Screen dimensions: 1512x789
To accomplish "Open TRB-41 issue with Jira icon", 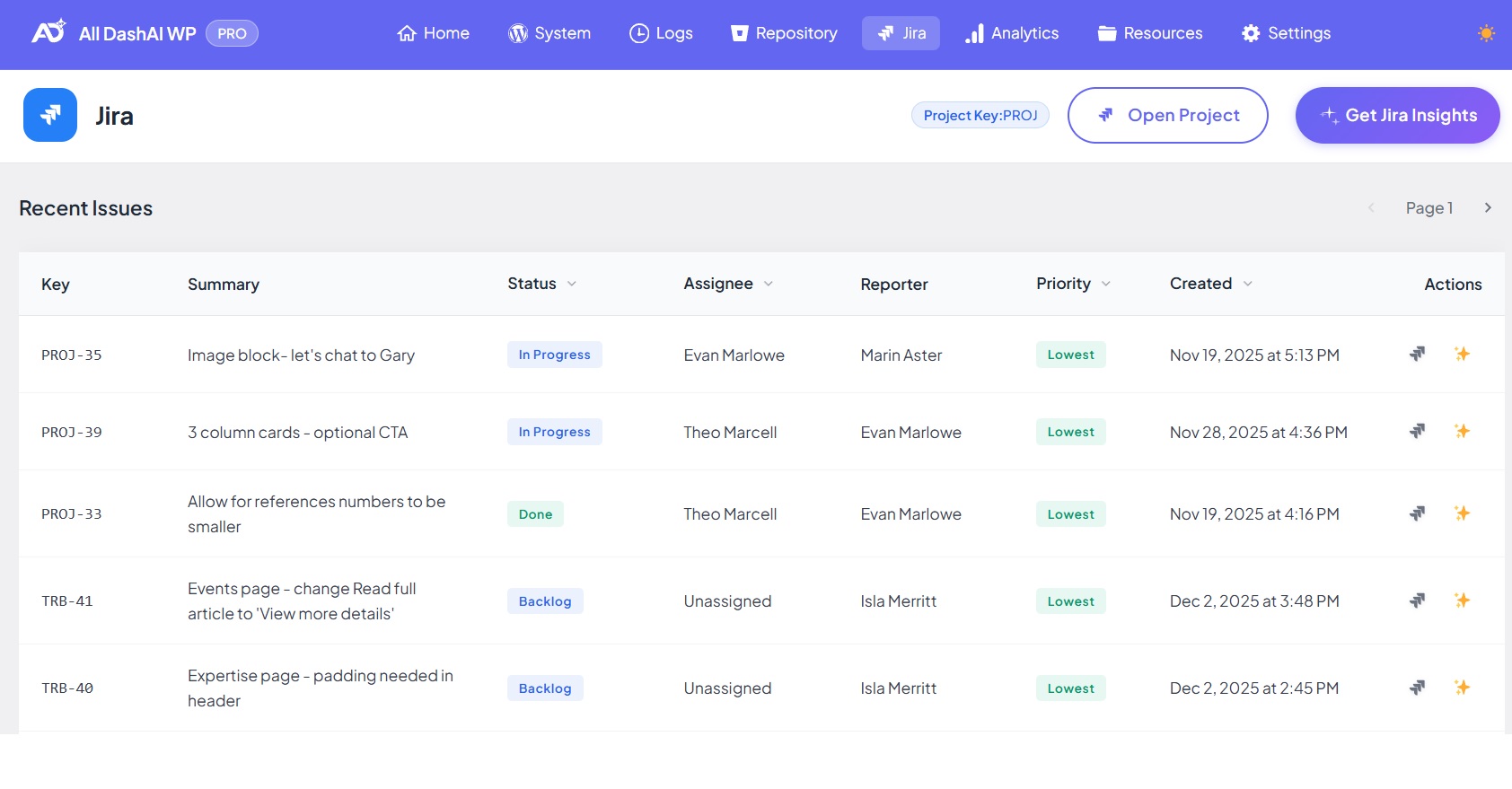I will 1417,601.
